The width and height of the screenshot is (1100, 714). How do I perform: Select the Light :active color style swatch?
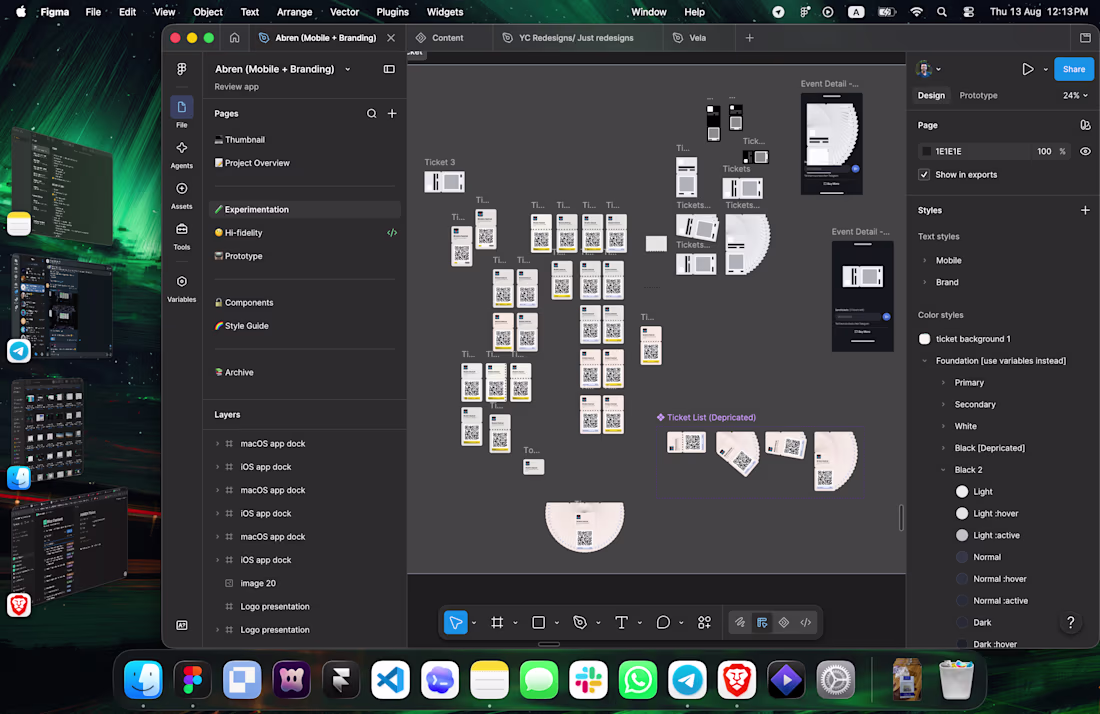pos(962,535)
